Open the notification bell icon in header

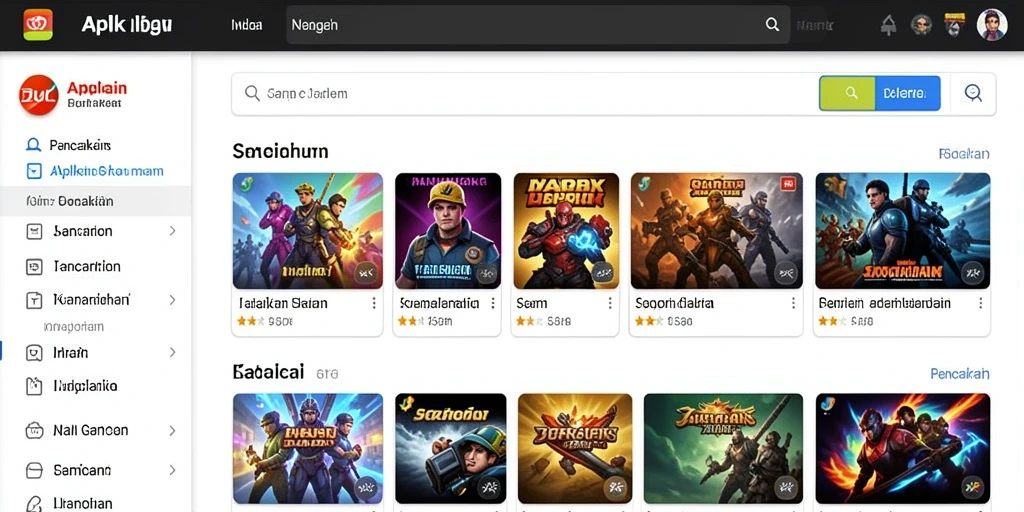[x=889, y=25]
